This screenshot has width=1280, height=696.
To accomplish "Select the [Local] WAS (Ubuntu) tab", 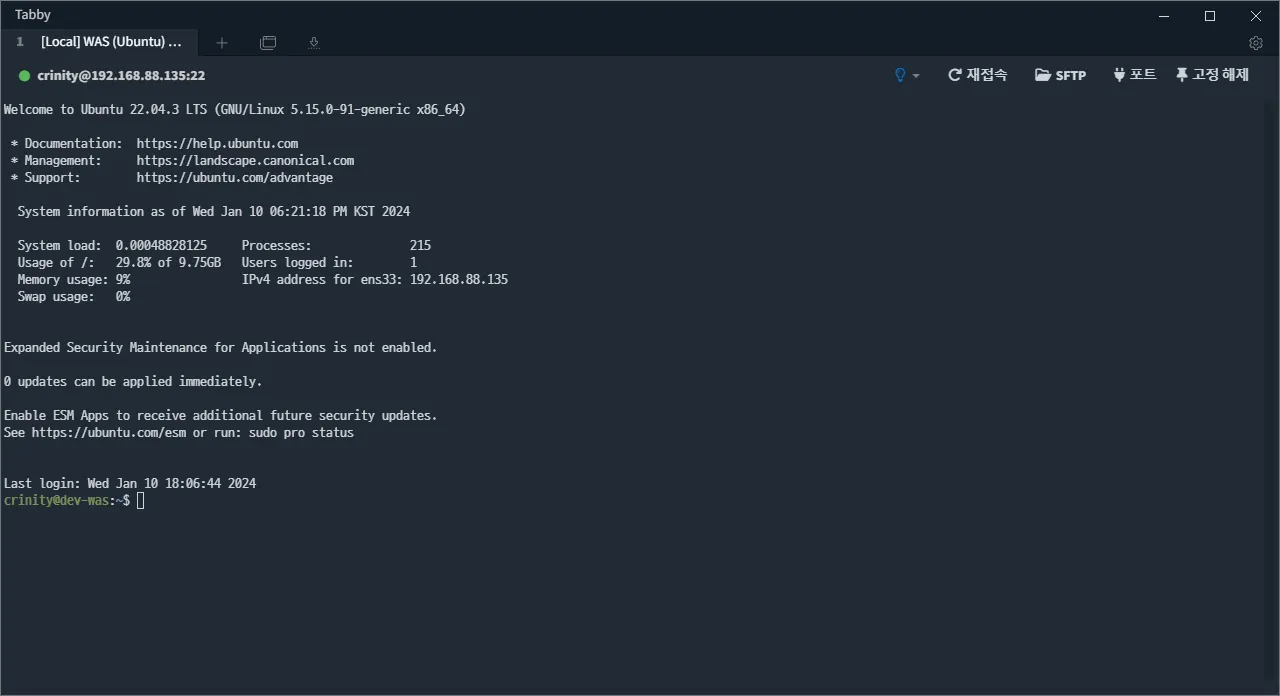I will [x=100, y=42].
